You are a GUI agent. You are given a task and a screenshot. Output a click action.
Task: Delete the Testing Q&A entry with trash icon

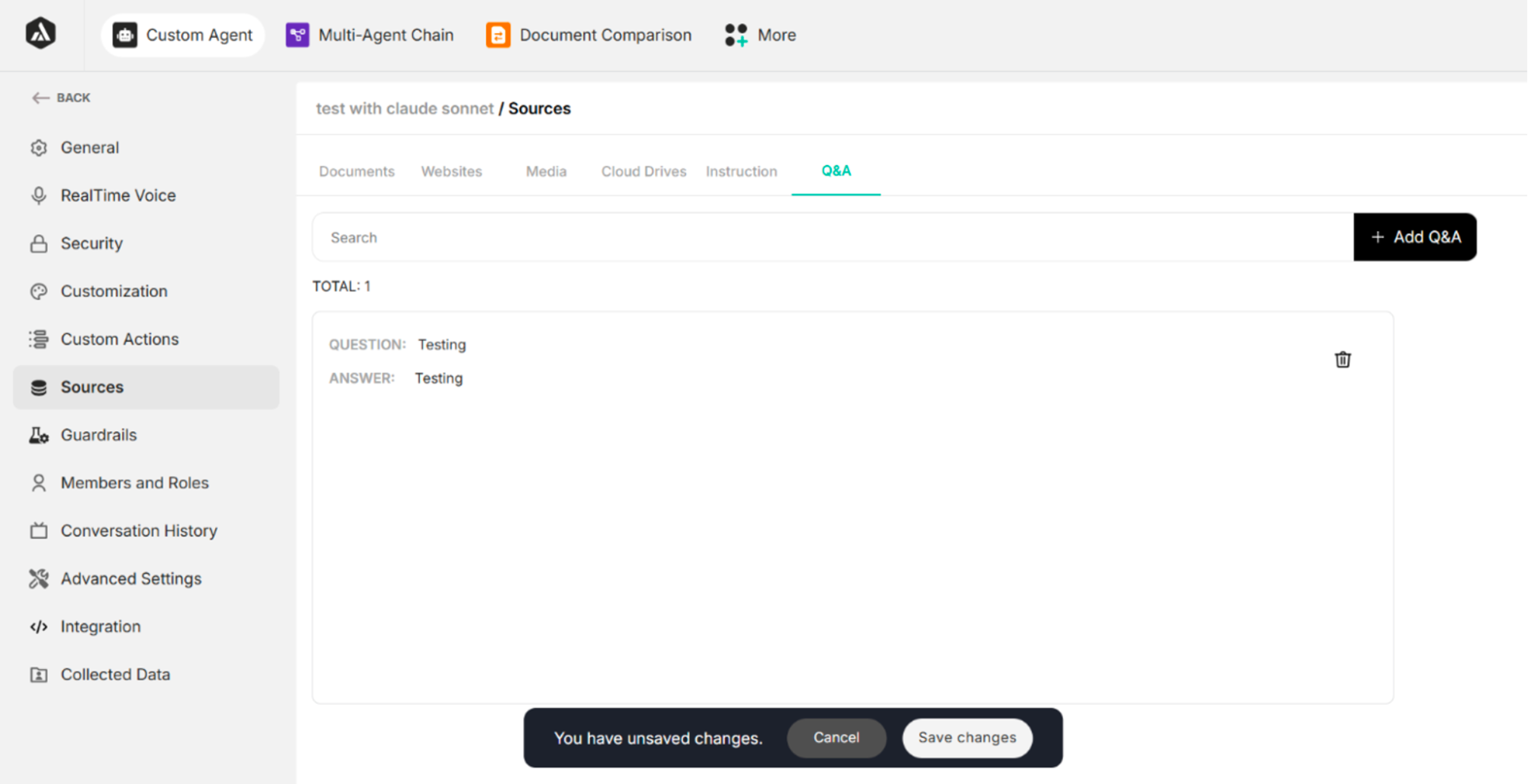pos(1342,359)
